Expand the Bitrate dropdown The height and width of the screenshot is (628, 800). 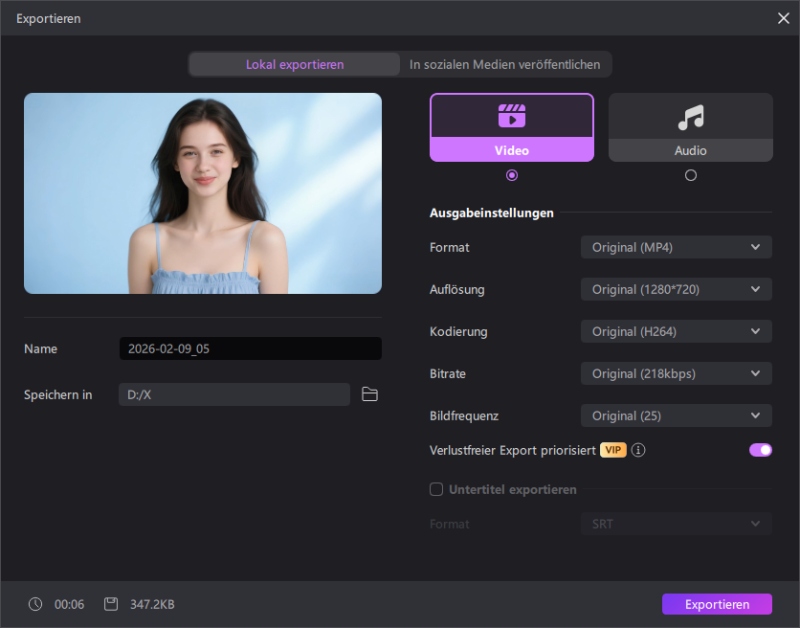point(676,373)
